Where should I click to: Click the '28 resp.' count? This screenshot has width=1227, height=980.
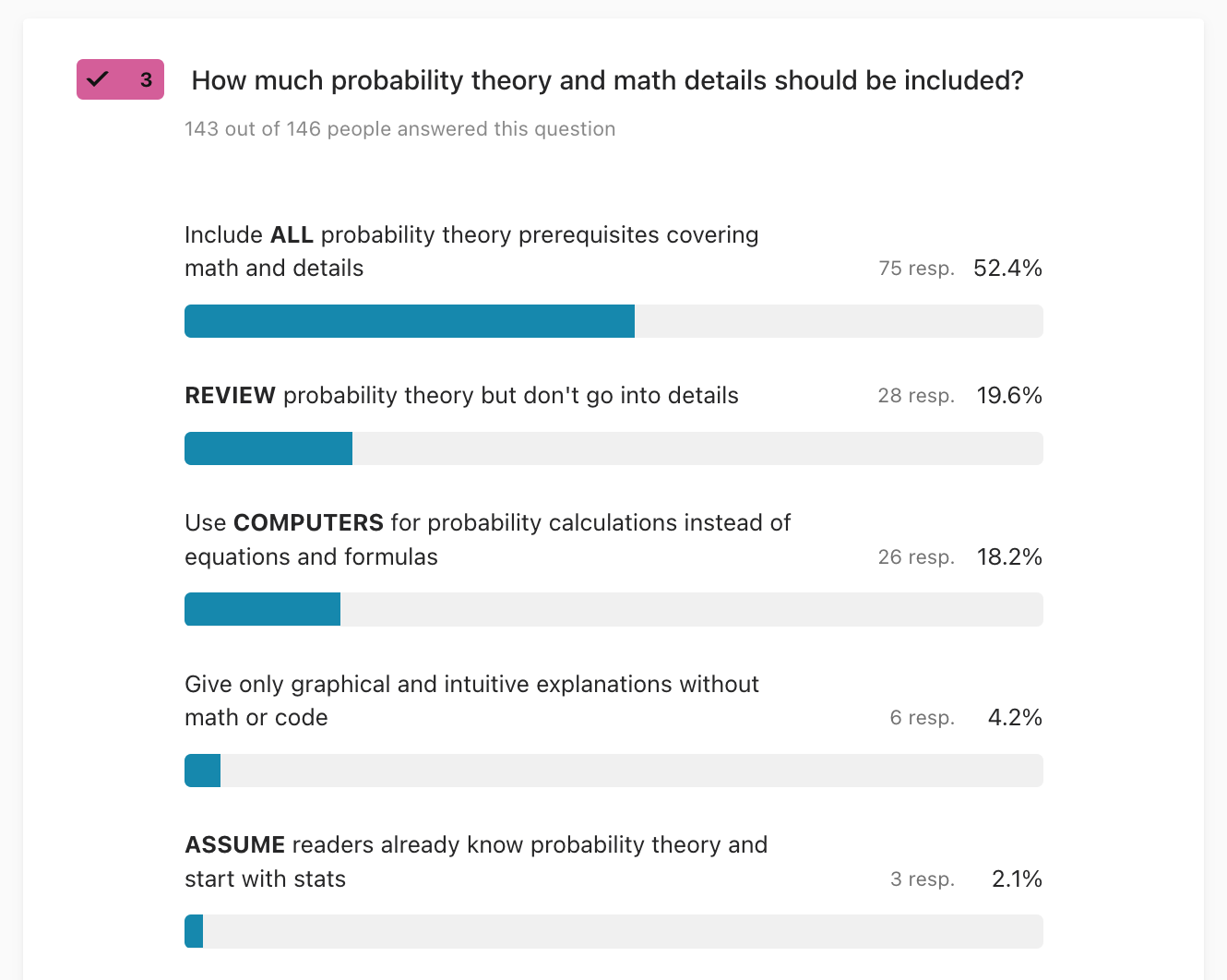(916, 396)
